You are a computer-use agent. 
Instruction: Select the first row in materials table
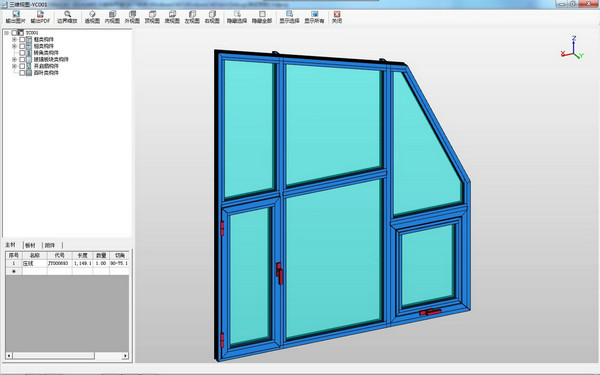[67, 263]
